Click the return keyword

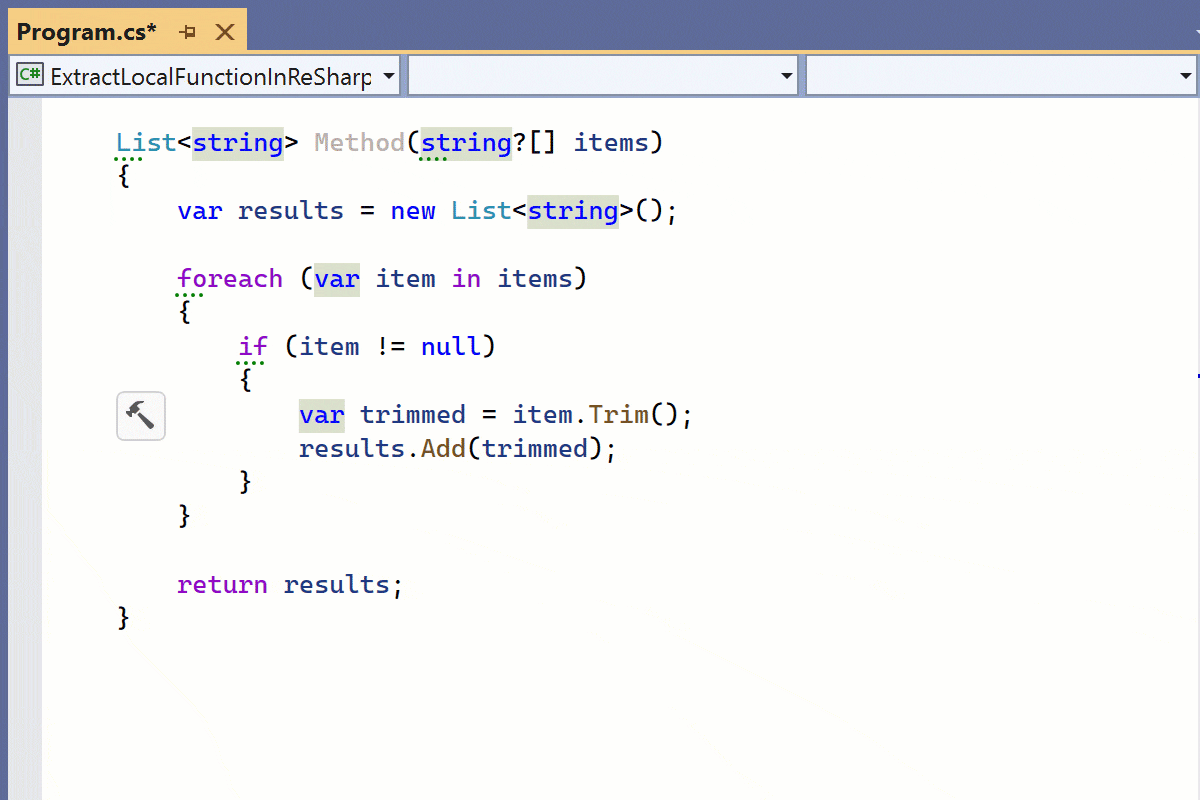[222, 585]
